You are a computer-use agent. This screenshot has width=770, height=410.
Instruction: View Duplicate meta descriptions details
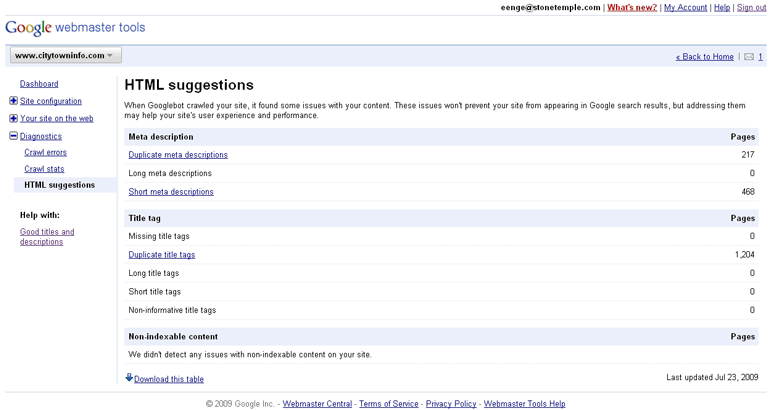point(178,155)
